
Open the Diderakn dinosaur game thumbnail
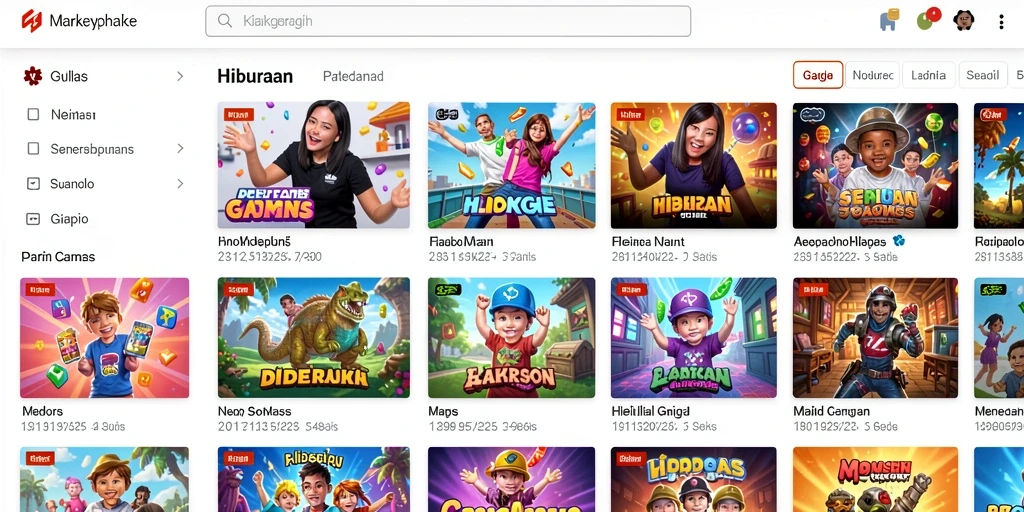pos(313,338)
